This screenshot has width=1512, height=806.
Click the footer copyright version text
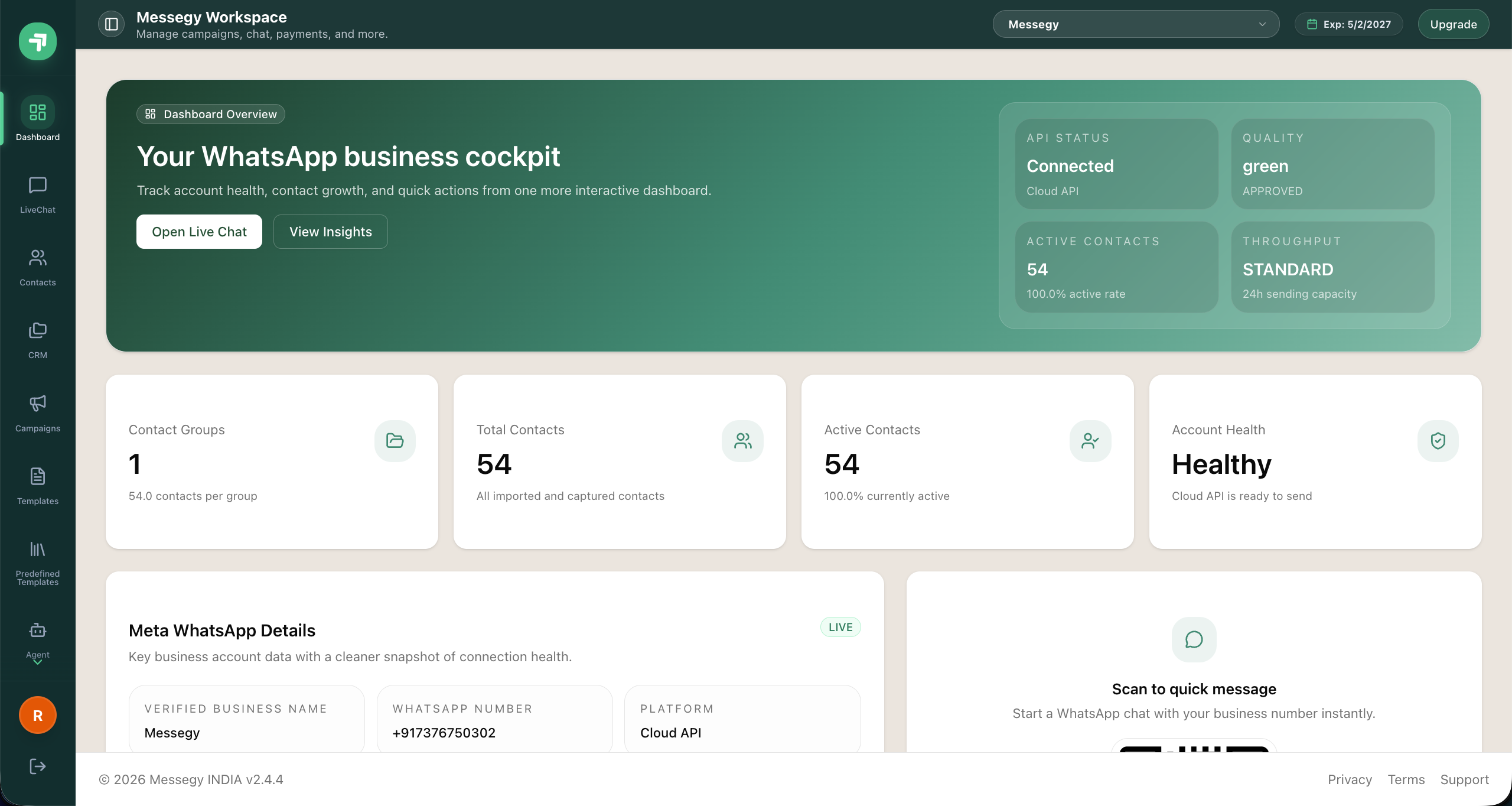click(x=191, y=779)
